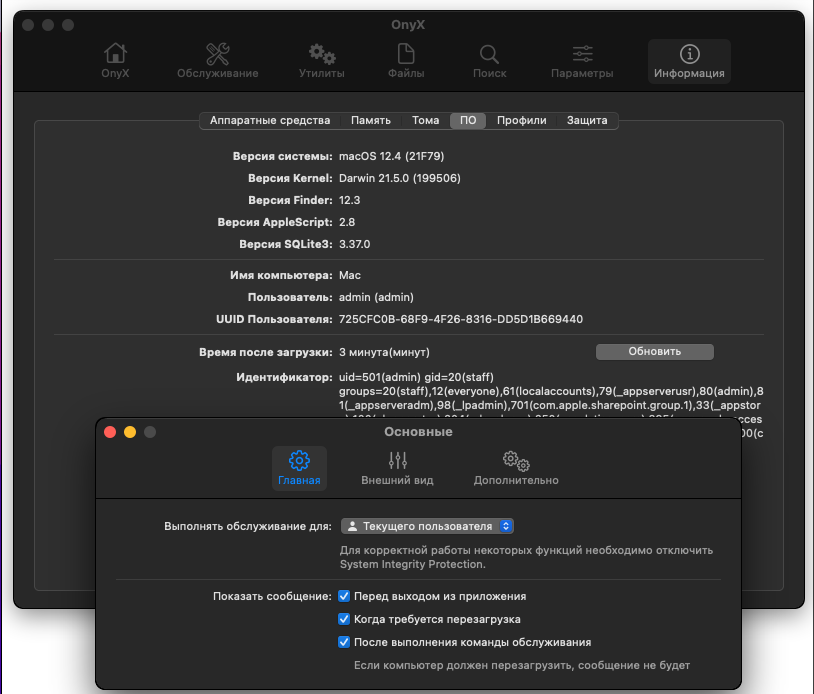The image size is (814, 694).
Task: Switch to the Профили tab
Action: click(522, 120)
